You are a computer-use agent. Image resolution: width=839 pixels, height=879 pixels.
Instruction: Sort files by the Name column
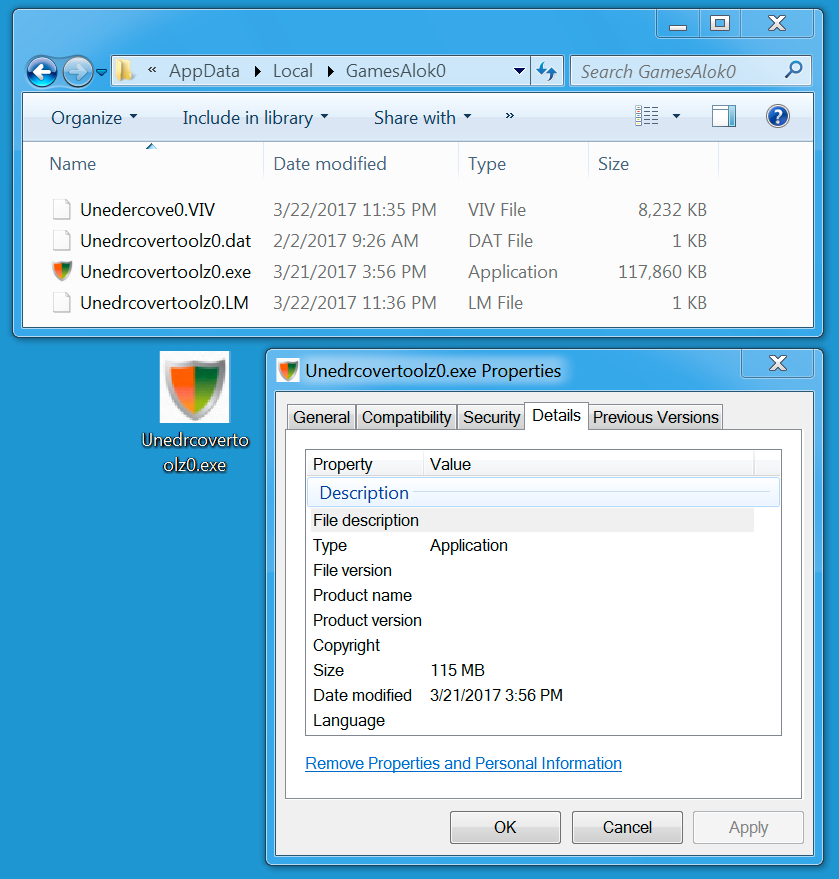73,164
